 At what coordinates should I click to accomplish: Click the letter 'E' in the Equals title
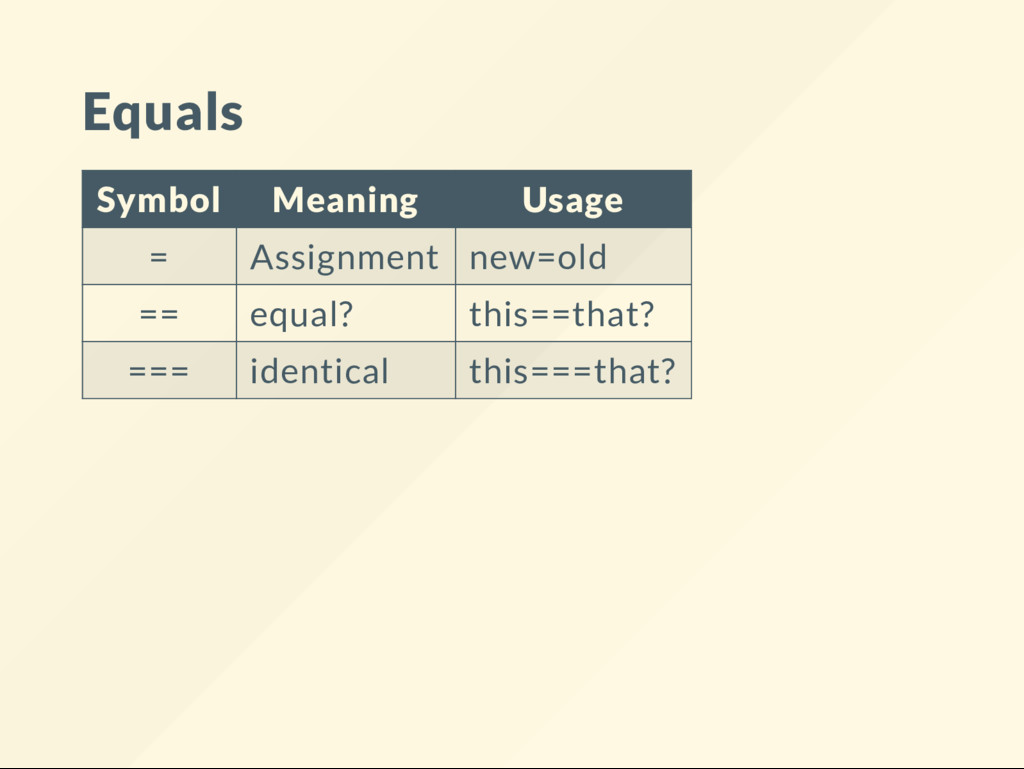[x=96, y=112]
